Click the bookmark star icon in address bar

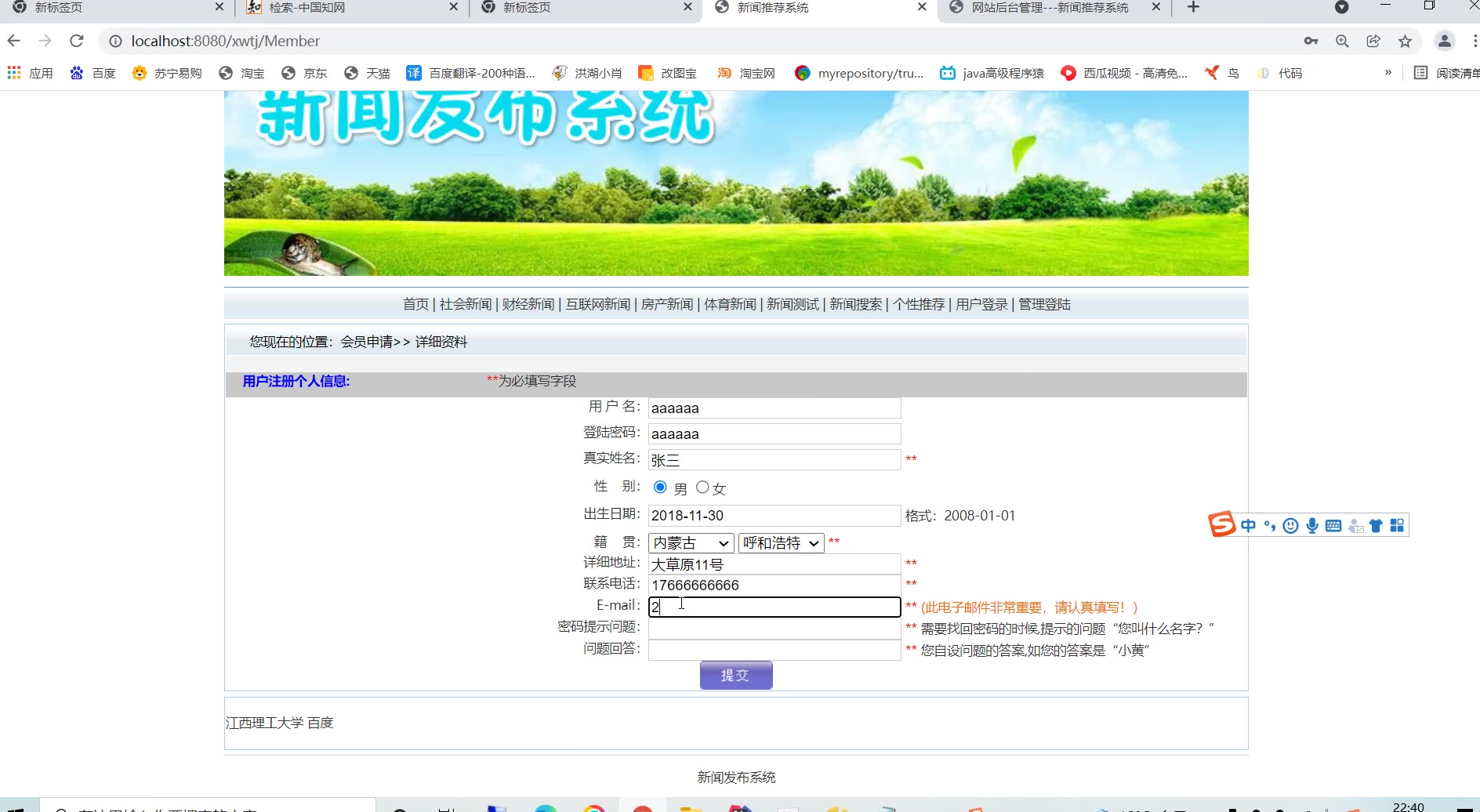click(1405, 41)
